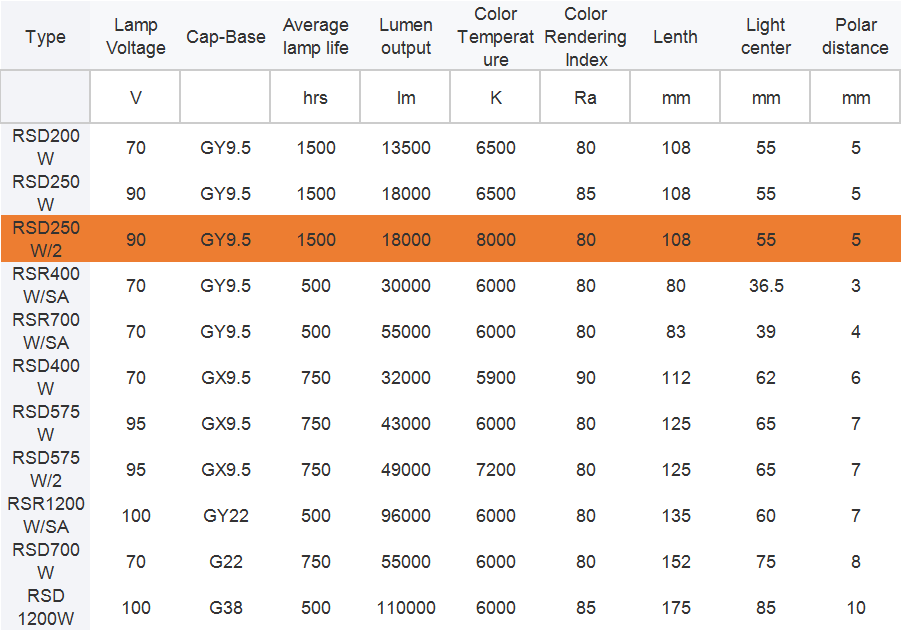Screen dimensions: 901x630
Task: Click lumen 32000 for RSD400
Action: 406,378
